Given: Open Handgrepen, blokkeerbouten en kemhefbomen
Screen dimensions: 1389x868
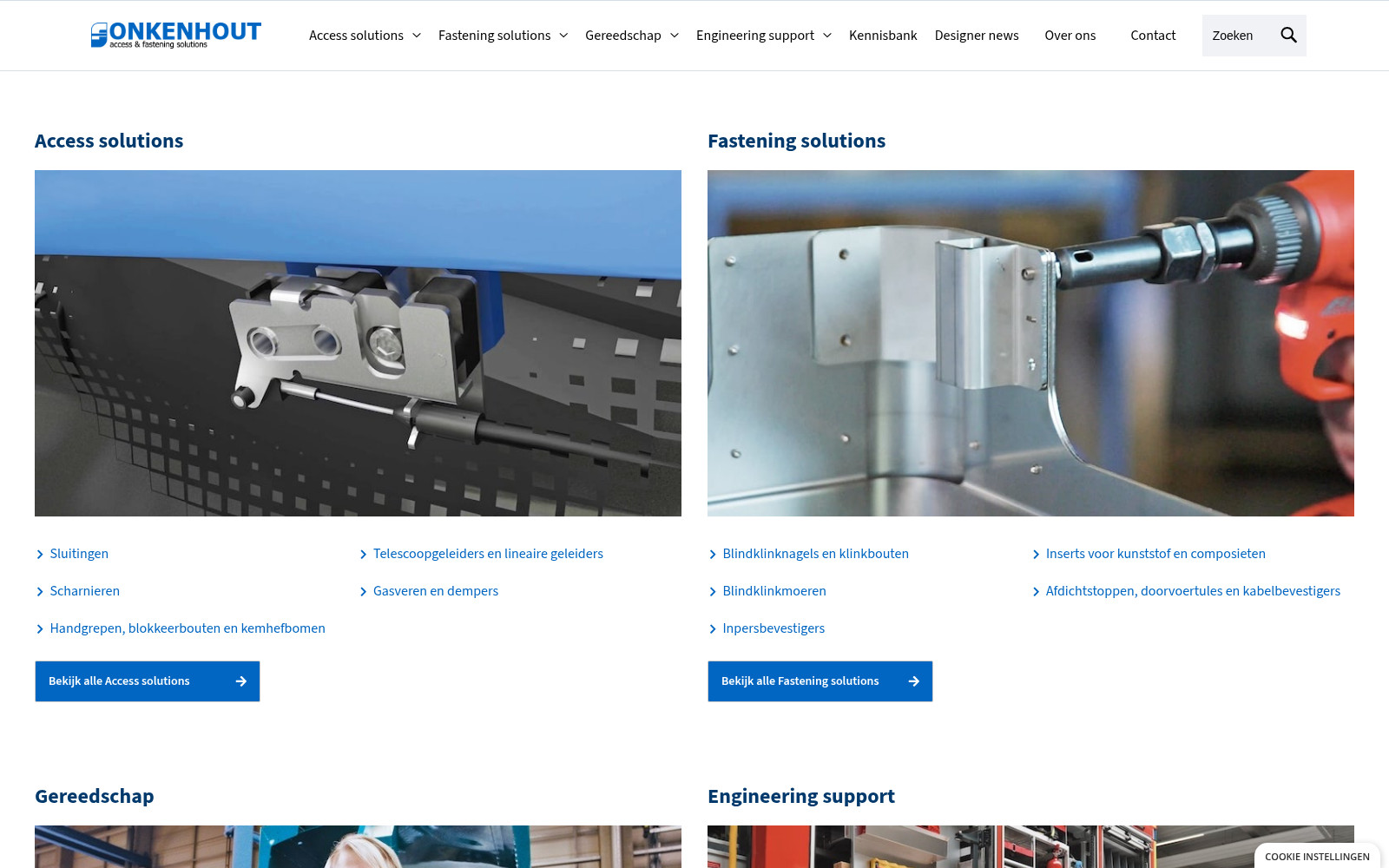Looking at the screenshot, I should (188, 628).
